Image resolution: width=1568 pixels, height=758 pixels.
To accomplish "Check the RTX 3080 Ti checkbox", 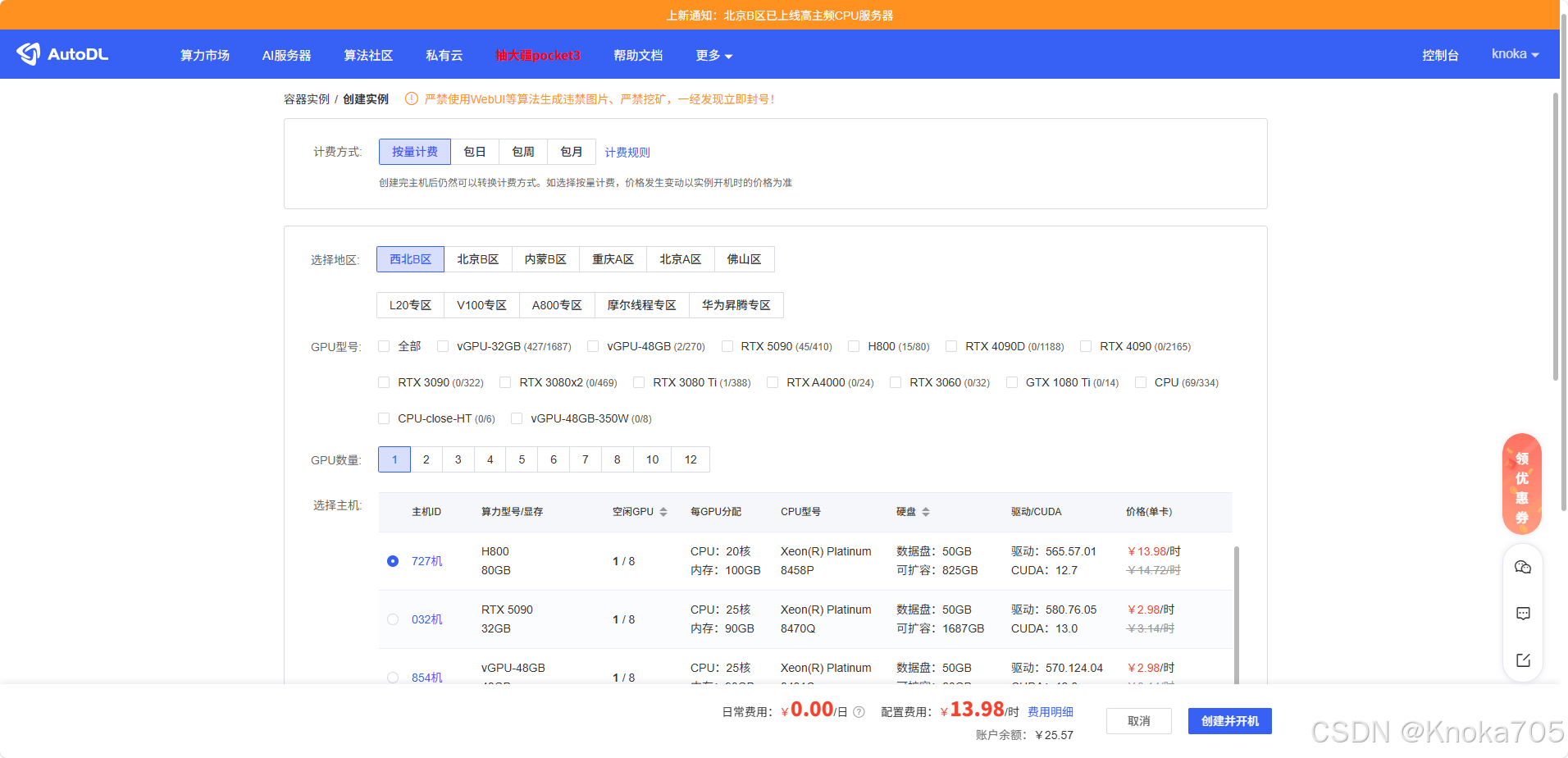I will point(639,382).
